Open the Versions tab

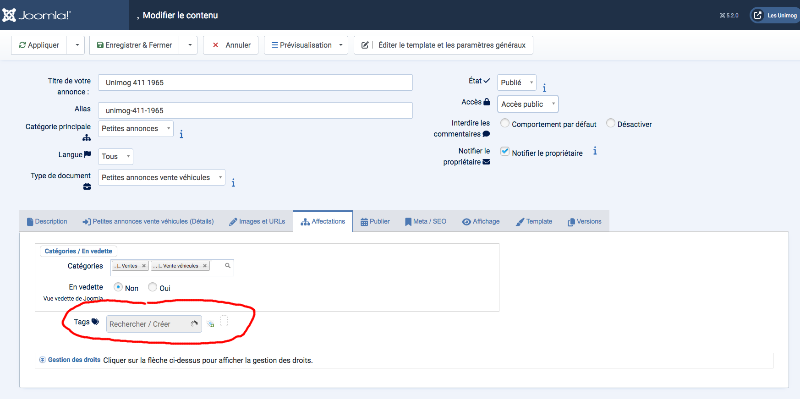click(584, 221)
